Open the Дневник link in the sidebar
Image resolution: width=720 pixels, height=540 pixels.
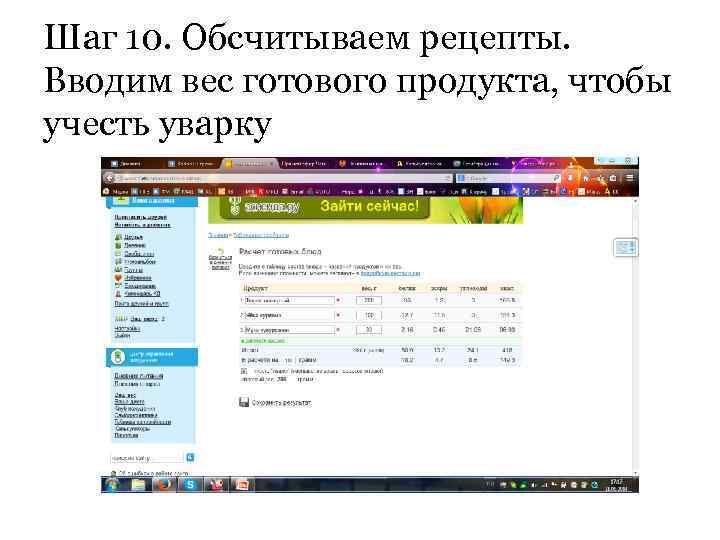(135, 245)
